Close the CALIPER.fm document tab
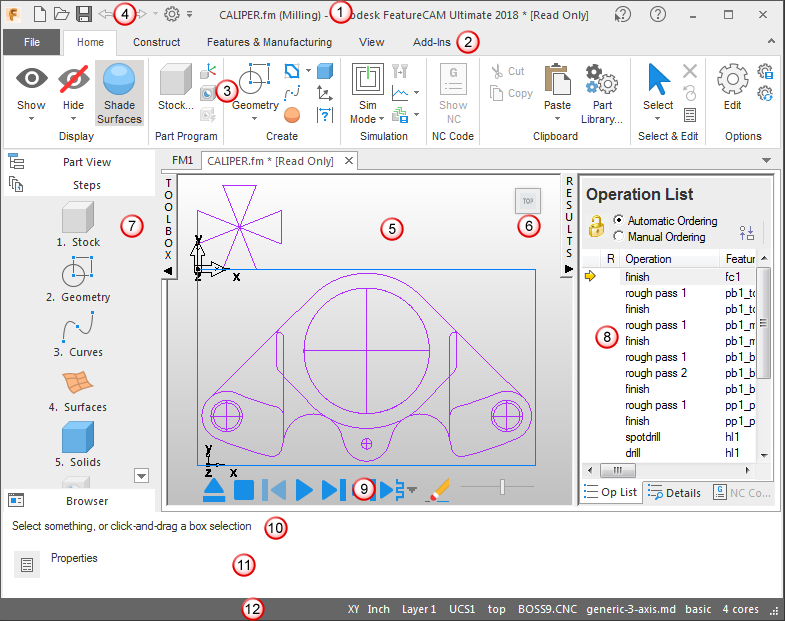The image size is (785, 621). [349, 161]
